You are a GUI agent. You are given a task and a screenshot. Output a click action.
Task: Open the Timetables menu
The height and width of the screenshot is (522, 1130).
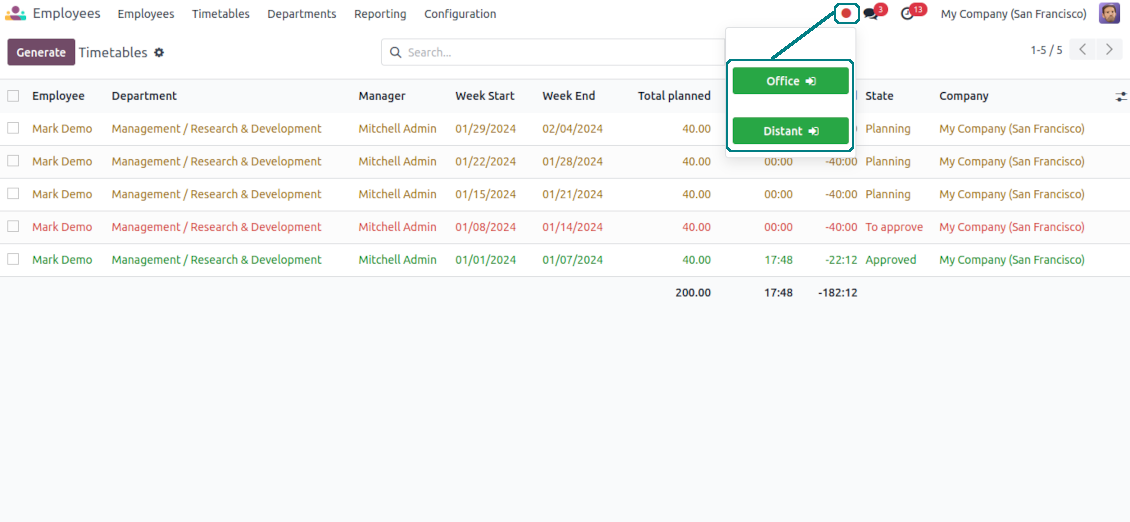(221, 14)
